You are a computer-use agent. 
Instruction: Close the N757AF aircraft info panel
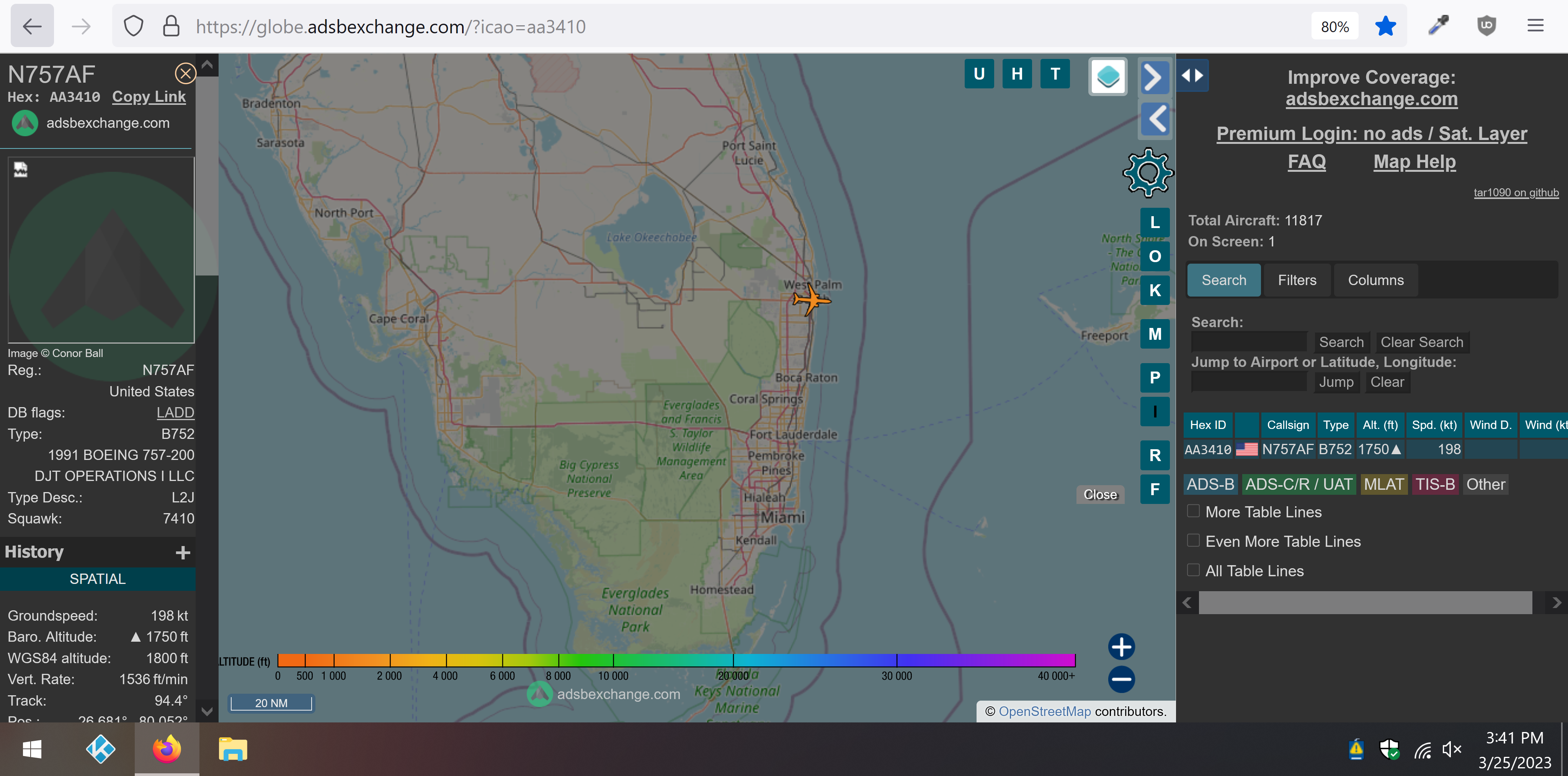tap(185, 73)
